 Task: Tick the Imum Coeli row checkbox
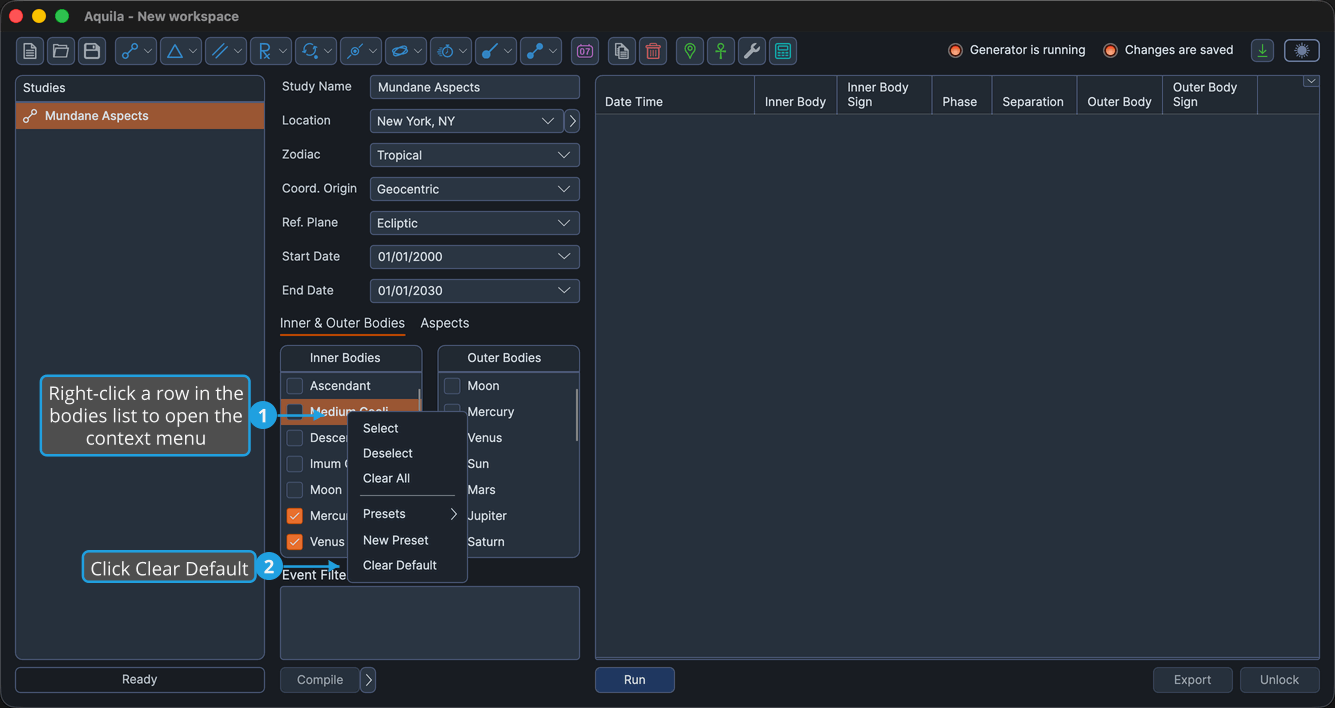pos(295,464)
